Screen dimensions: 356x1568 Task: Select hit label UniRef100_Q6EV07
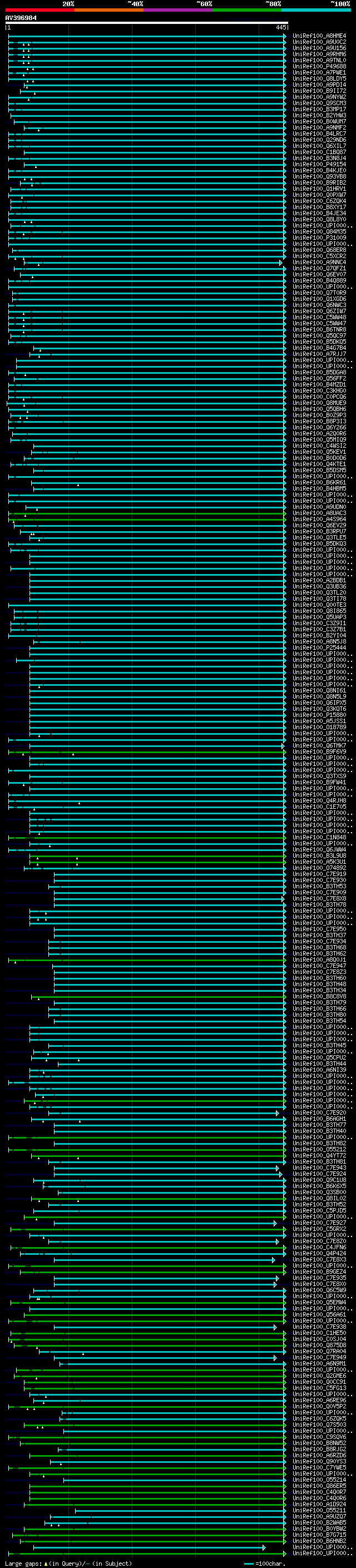pyautogui.click(x=319, y=275)
